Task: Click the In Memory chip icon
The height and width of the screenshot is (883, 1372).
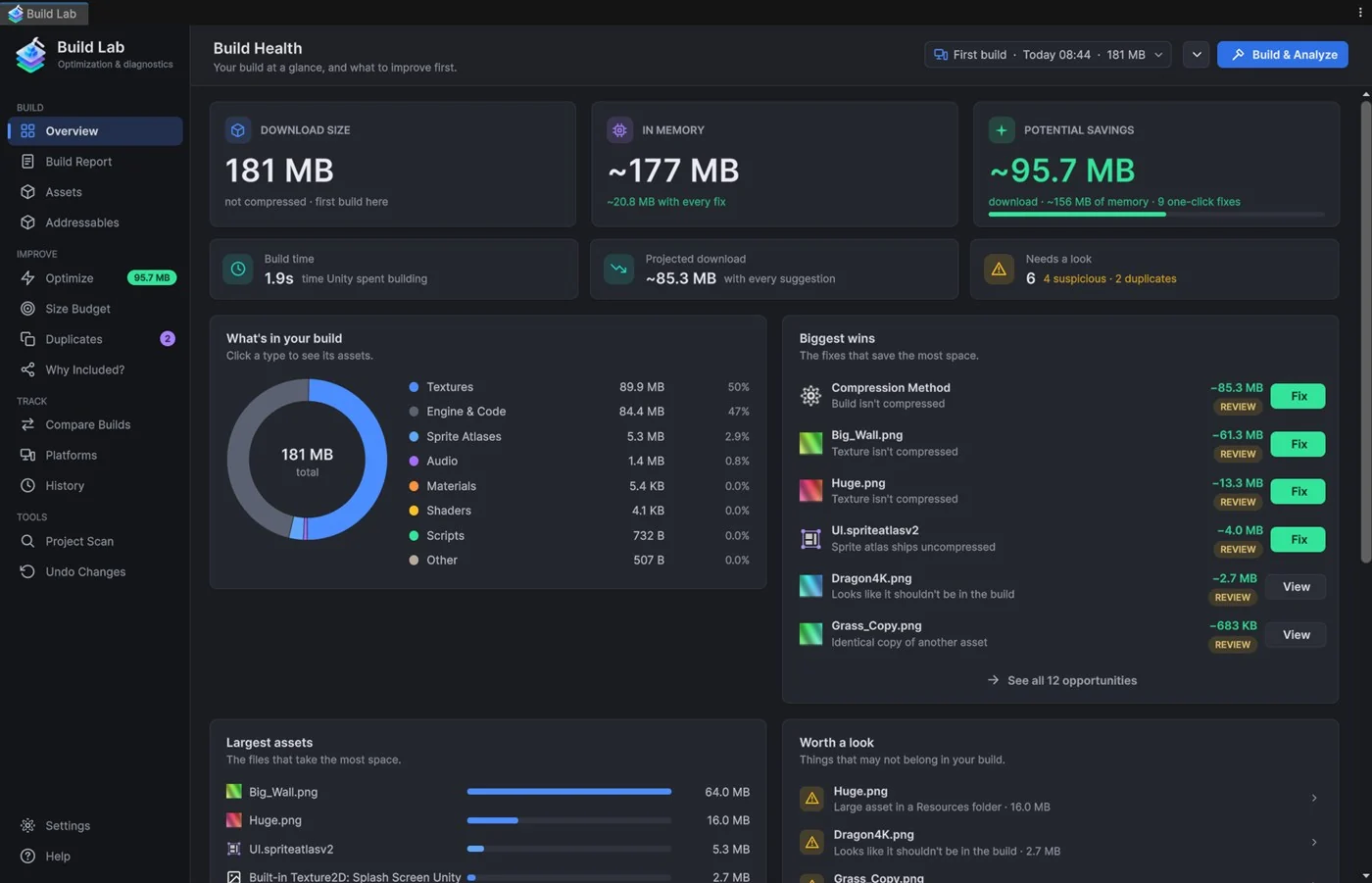Action: pyautogui.click(x=619, y=130)
